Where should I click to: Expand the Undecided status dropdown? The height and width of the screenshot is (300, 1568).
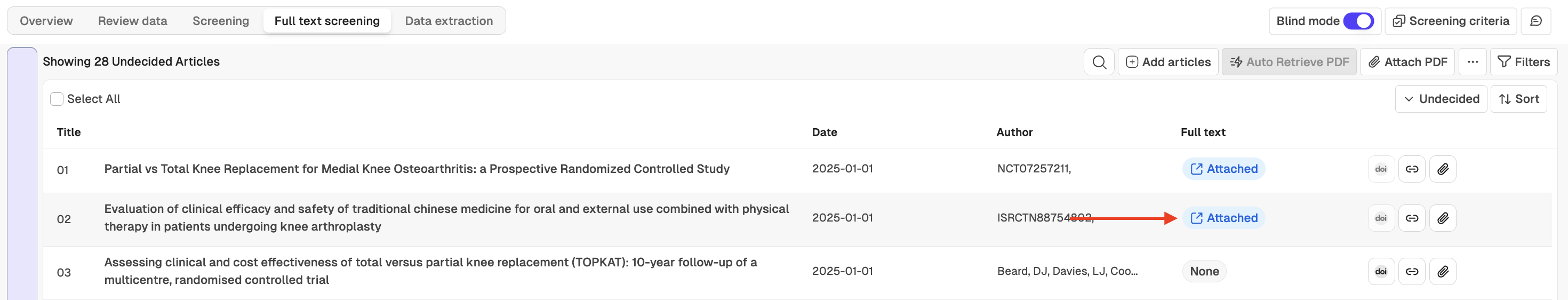[x=1441, y=99]
